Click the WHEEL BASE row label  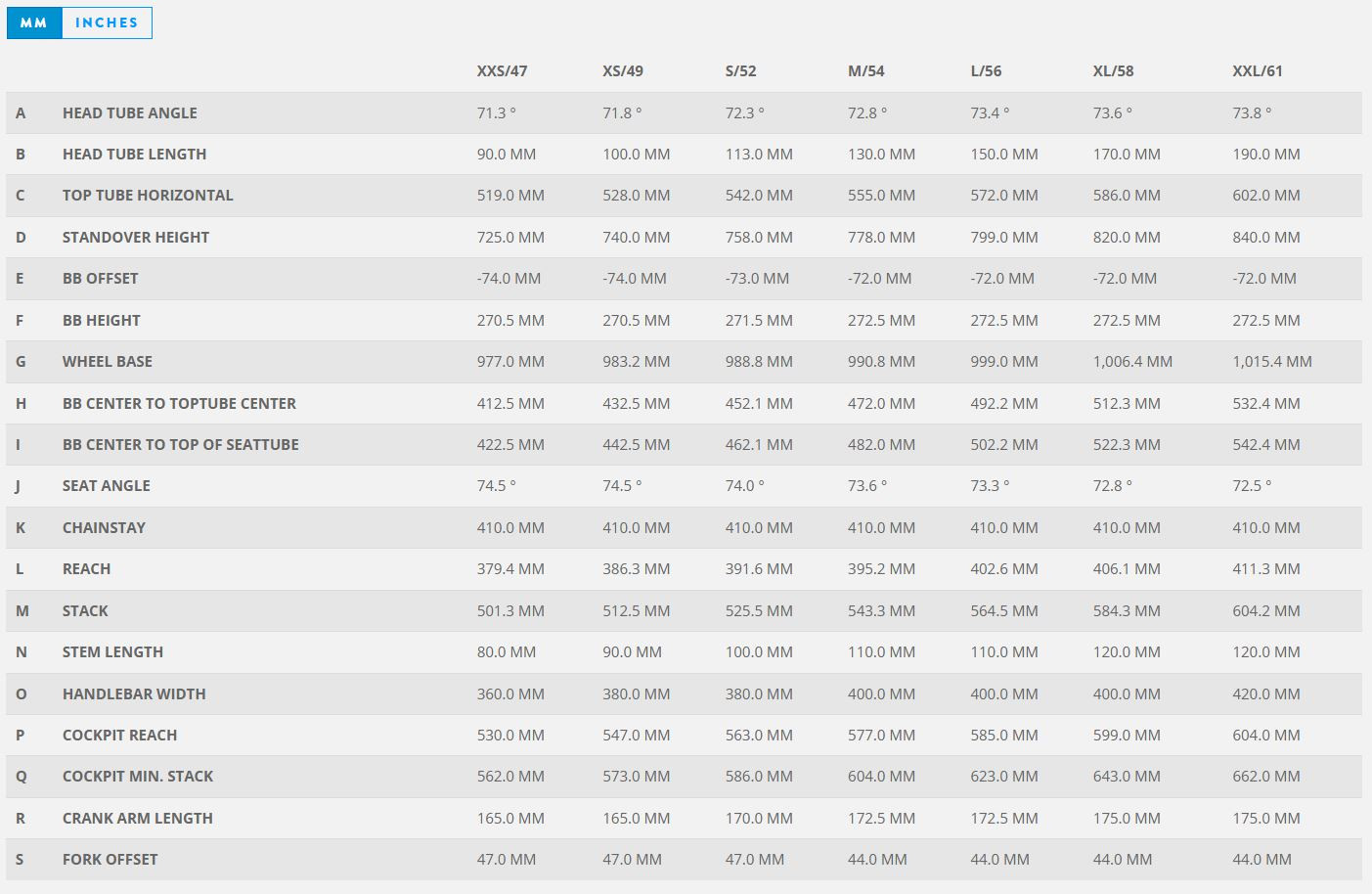click(108, 362)
